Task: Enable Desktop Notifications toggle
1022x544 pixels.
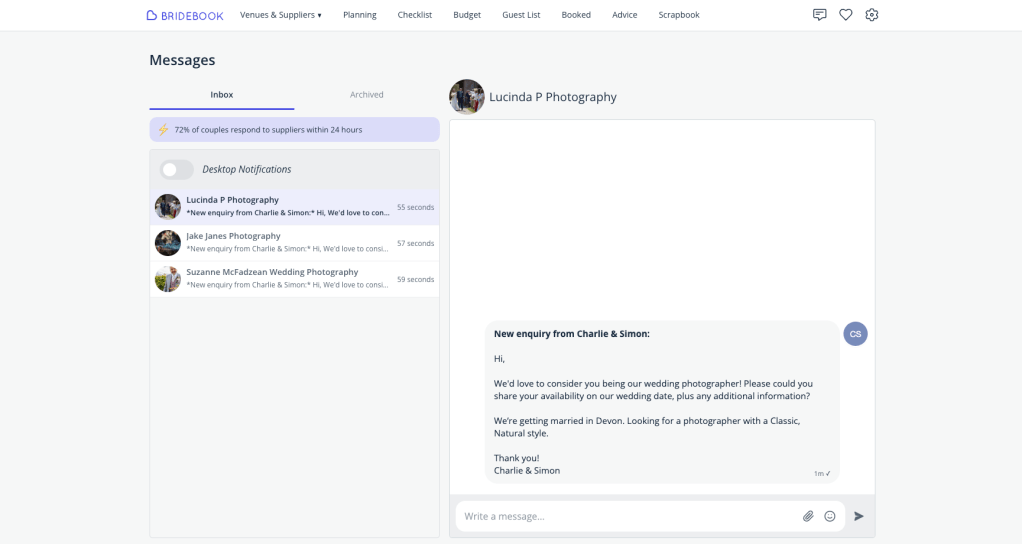Action: (x=177, y=170)
